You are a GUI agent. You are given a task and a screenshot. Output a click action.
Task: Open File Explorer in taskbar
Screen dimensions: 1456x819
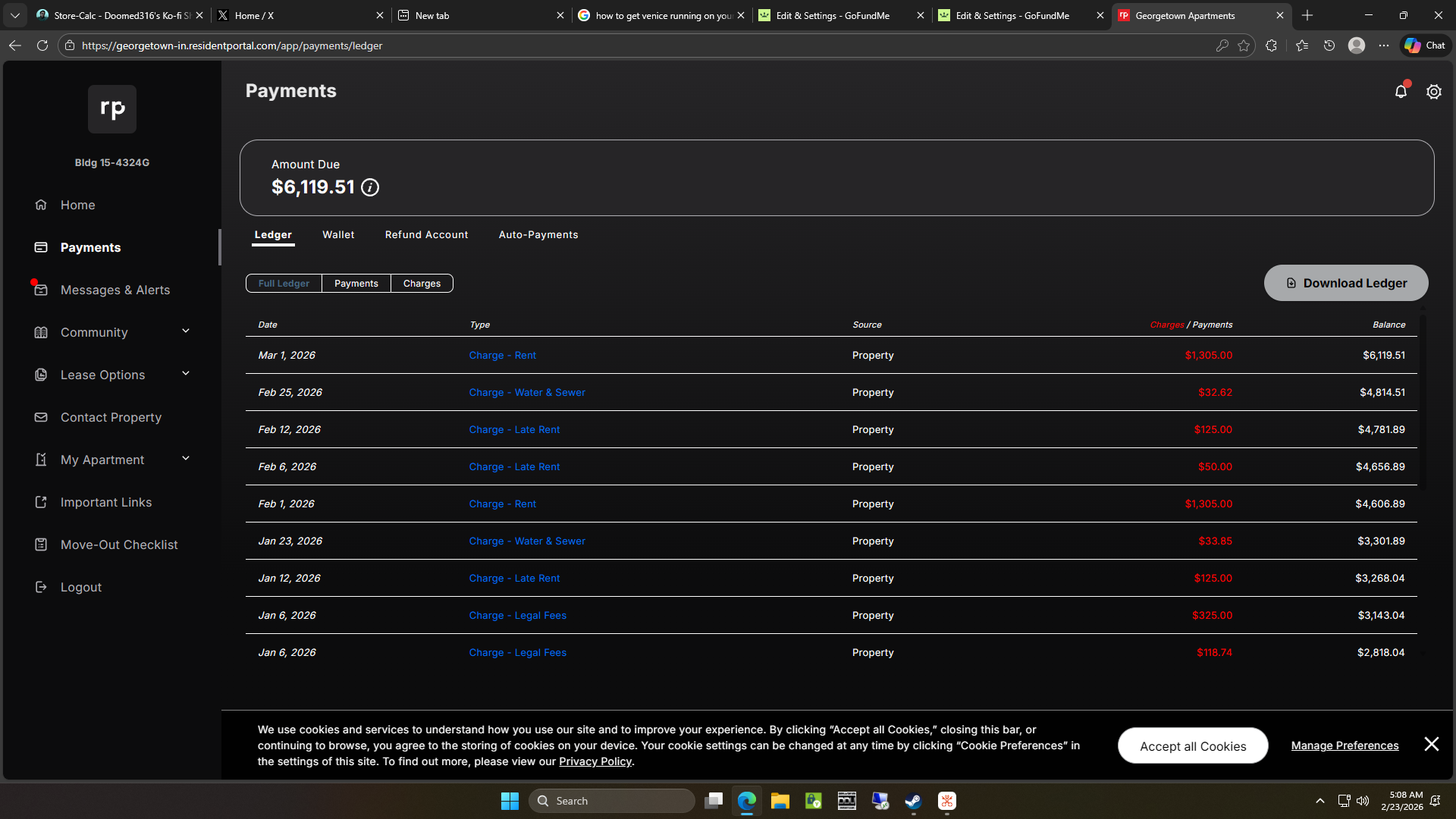[x=780, y=801]
